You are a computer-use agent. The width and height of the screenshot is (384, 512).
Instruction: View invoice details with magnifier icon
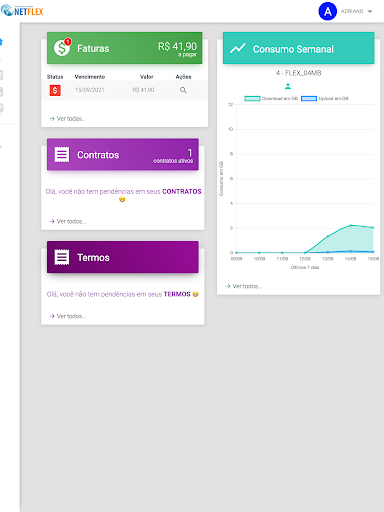[x=183, y=90]
